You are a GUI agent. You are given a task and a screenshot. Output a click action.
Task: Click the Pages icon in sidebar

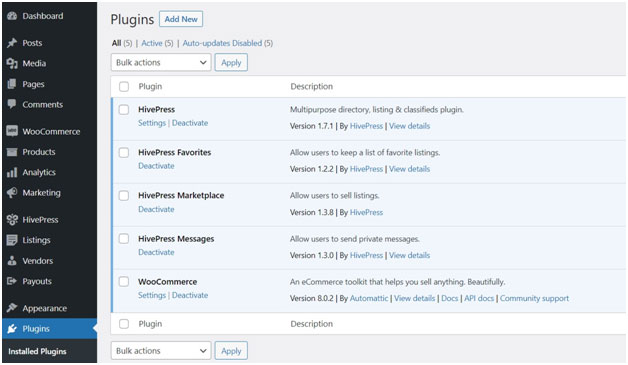12,84
